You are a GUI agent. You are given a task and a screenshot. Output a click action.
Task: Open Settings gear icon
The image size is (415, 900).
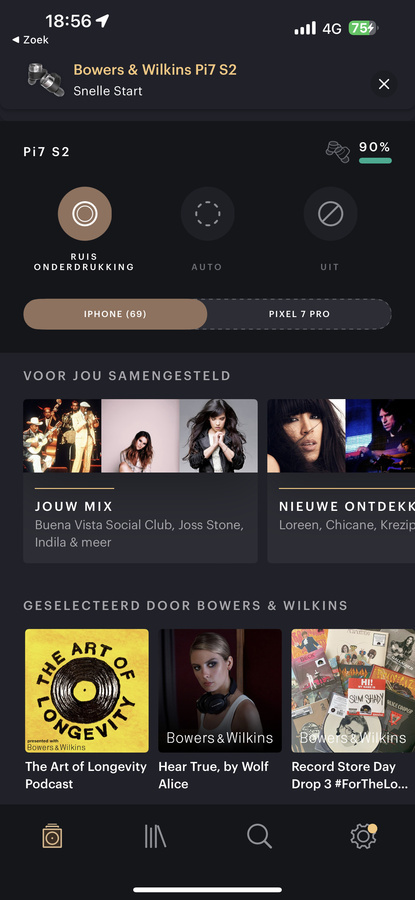pyautogui.click(x=363, y=837)
